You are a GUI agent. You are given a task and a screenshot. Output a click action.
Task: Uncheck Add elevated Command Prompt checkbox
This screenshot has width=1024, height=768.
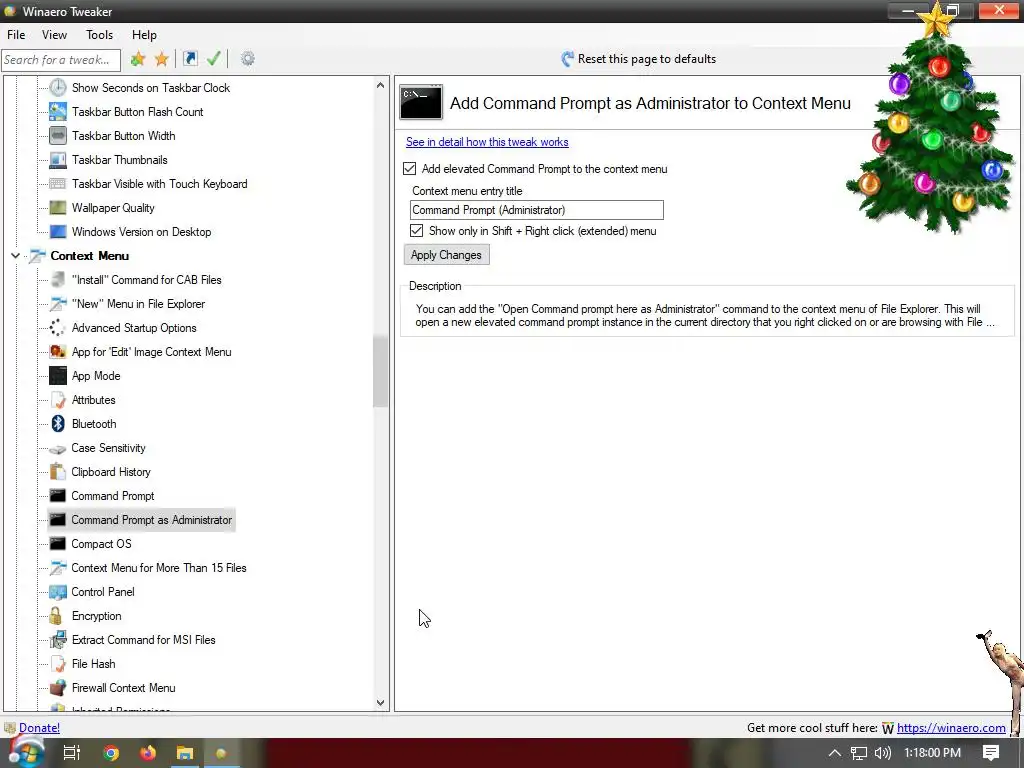(409, 169)
